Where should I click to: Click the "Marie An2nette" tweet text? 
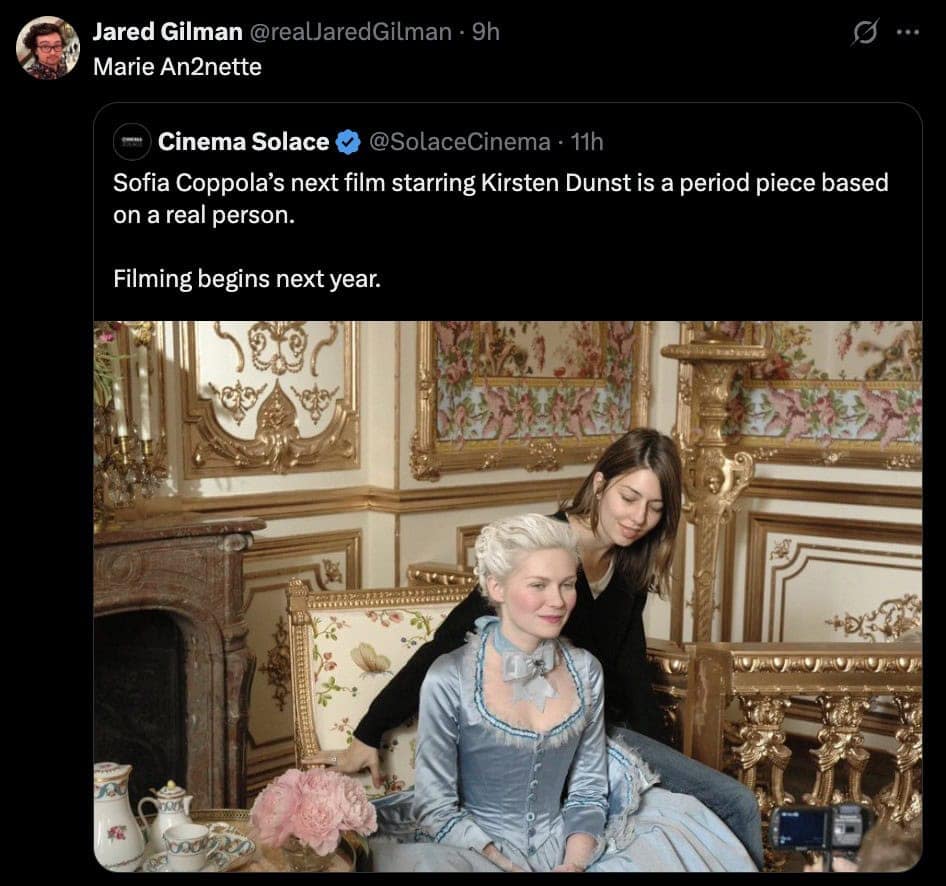(177, 69)
